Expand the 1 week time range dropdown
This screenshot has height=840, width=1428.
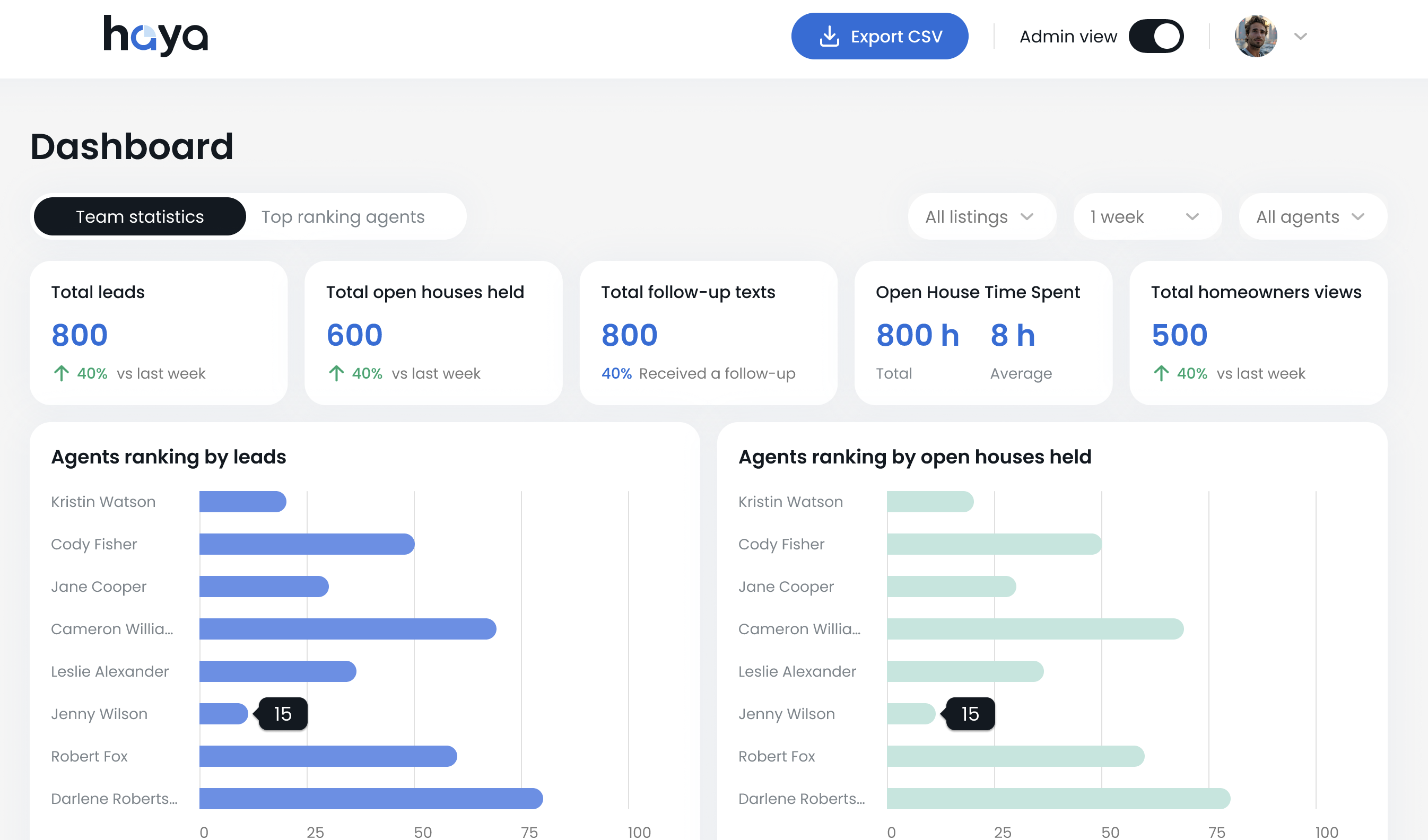click(x=1147, y=216)
